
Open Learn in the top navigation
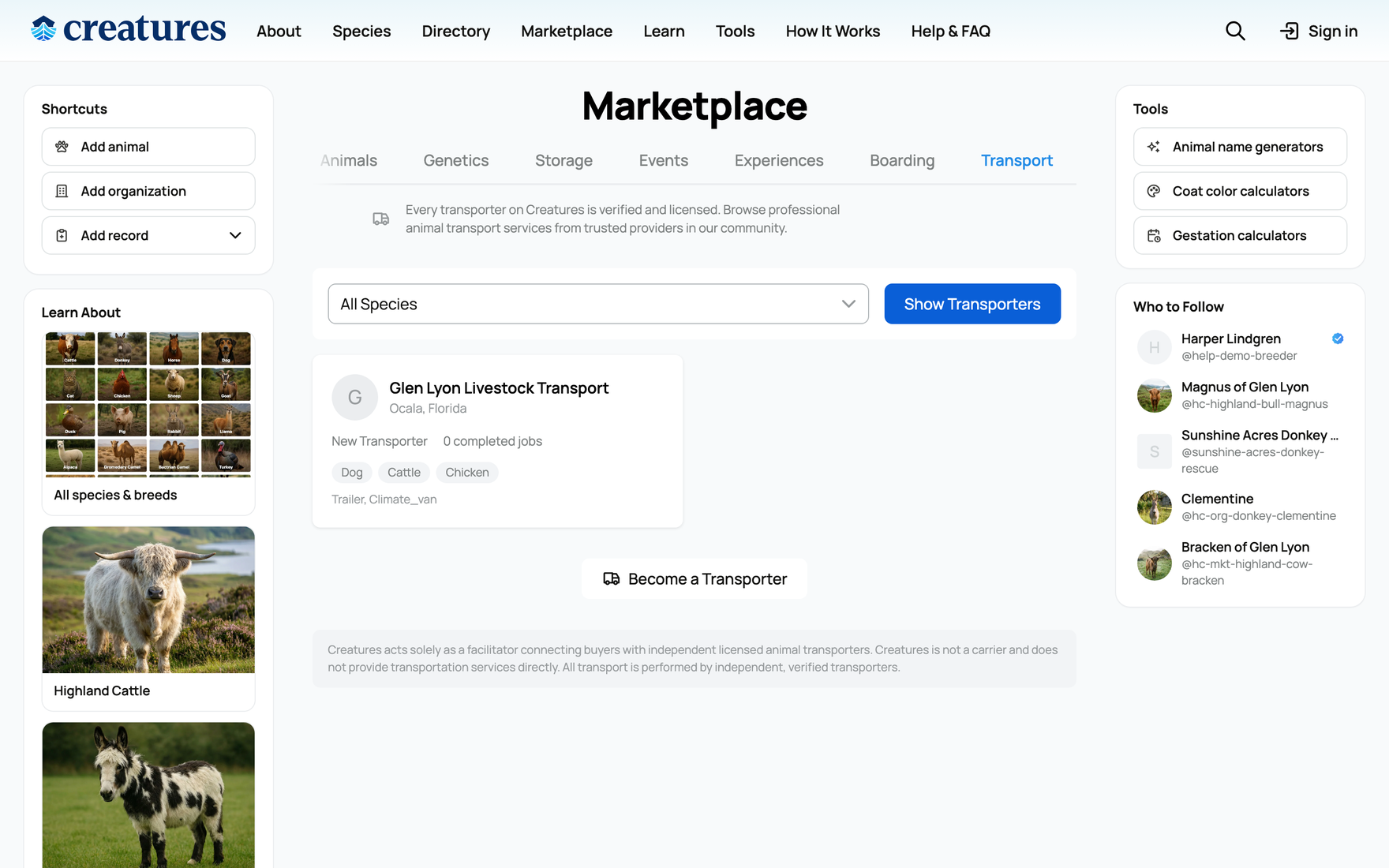(664, 31)
